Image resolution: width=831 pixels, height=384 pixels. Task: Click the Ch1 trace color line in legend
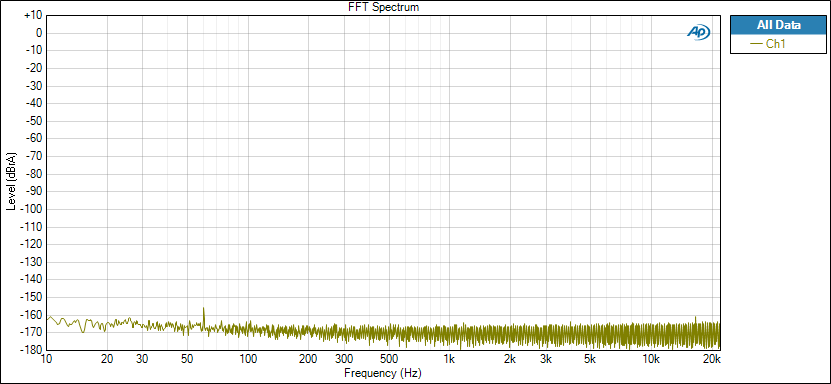click(x=756, y=44)
